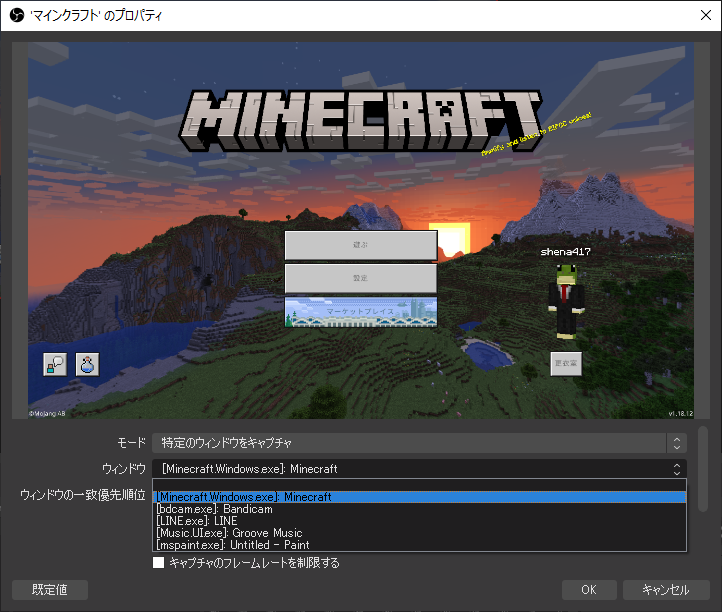Click the potion bottle icon in the preview

tap(88, 365)
